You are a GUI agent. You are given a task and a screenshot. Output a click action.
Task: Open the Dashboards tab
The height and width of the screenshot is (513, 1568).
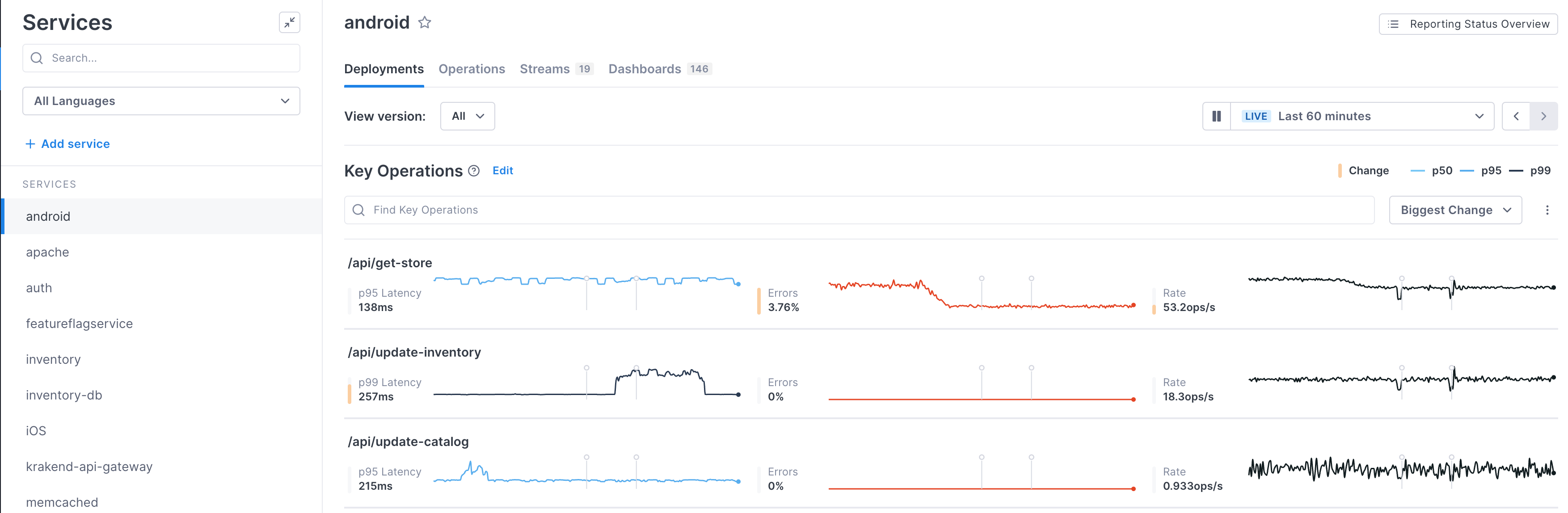645,69
